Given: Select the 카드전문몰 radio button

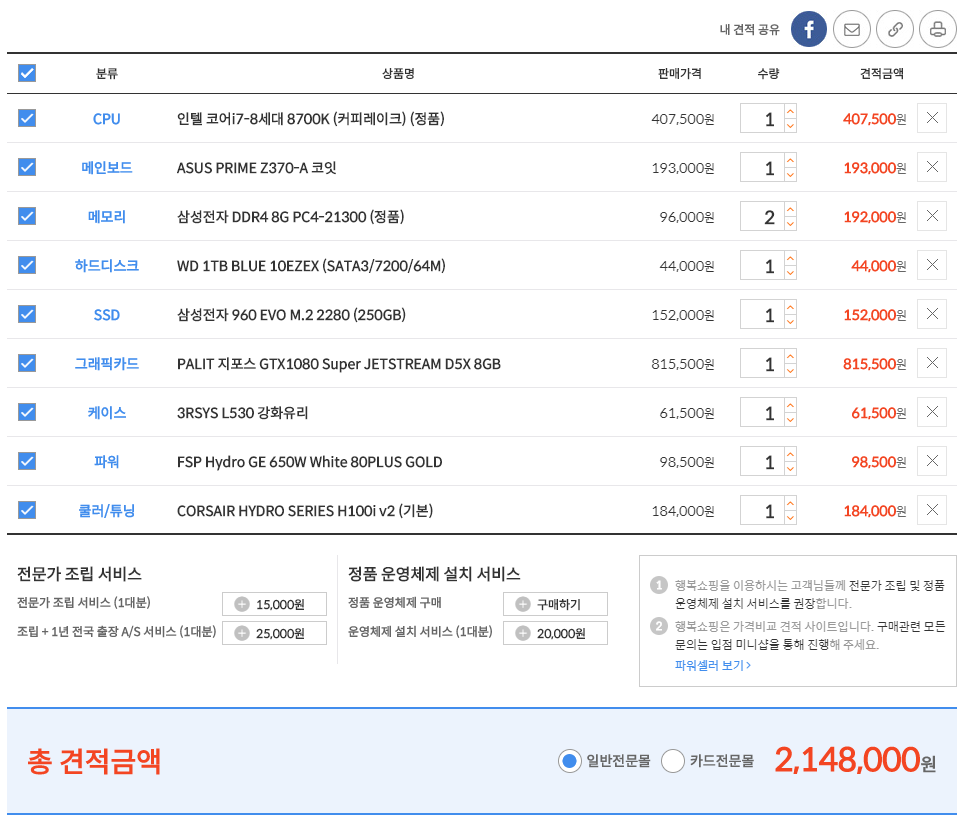Looking at the screenshot, I should [x=673, y=761].
